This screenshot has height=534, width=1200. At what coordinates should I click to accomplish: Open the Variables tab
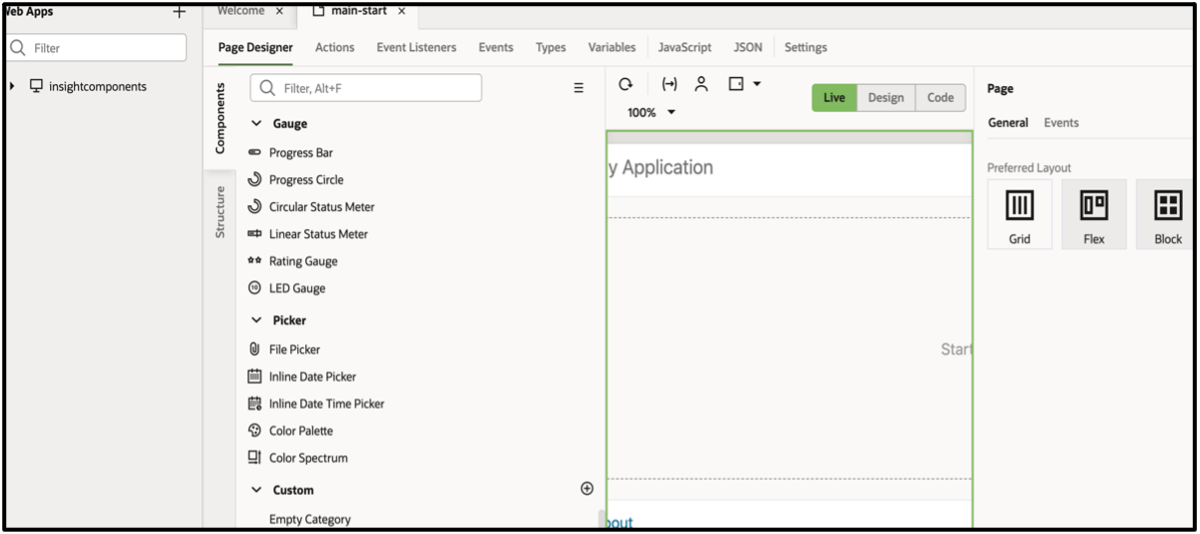click(x=612, y=47)
